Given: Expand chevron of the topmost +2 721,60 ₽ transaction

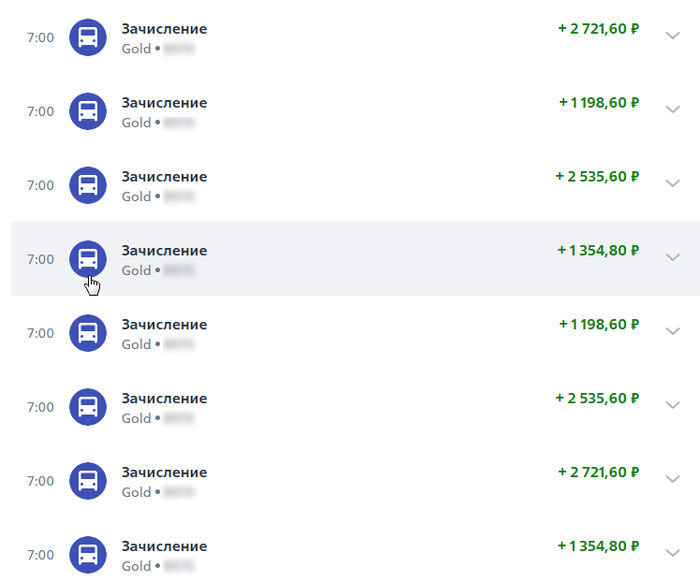Looking at the screenshot, I should [x=672, y=35].
